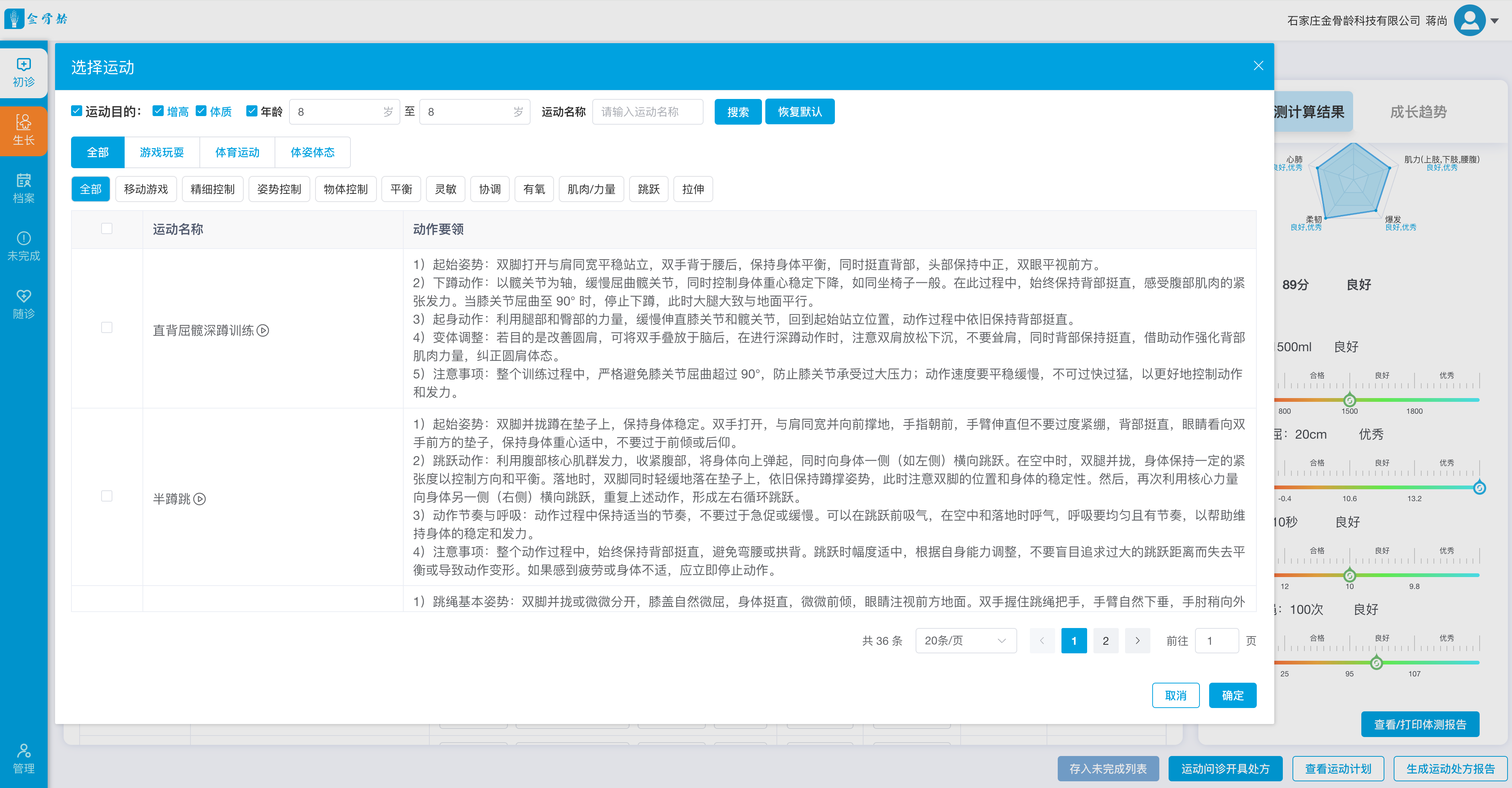Focus the 前往 page number input
The height and width of the screenshot is (788, 1512).
point(1217,641)
